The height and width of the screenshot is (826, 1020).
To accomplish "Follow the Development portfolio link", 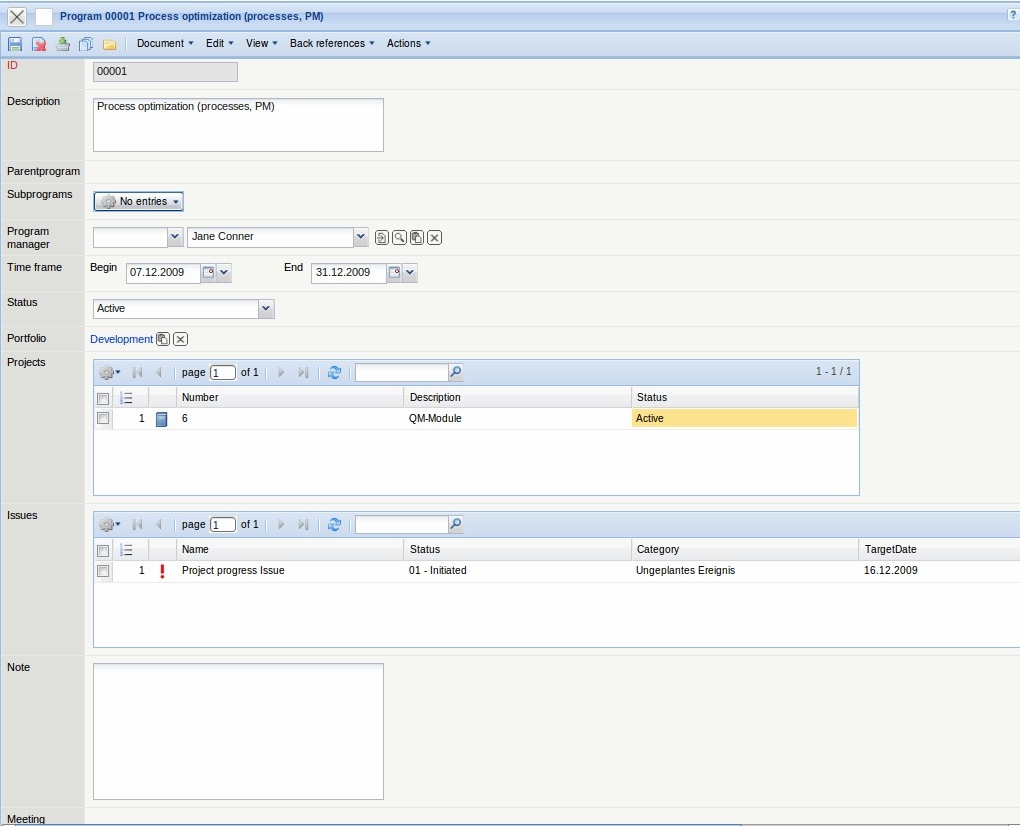I will (x=121, y=339).
